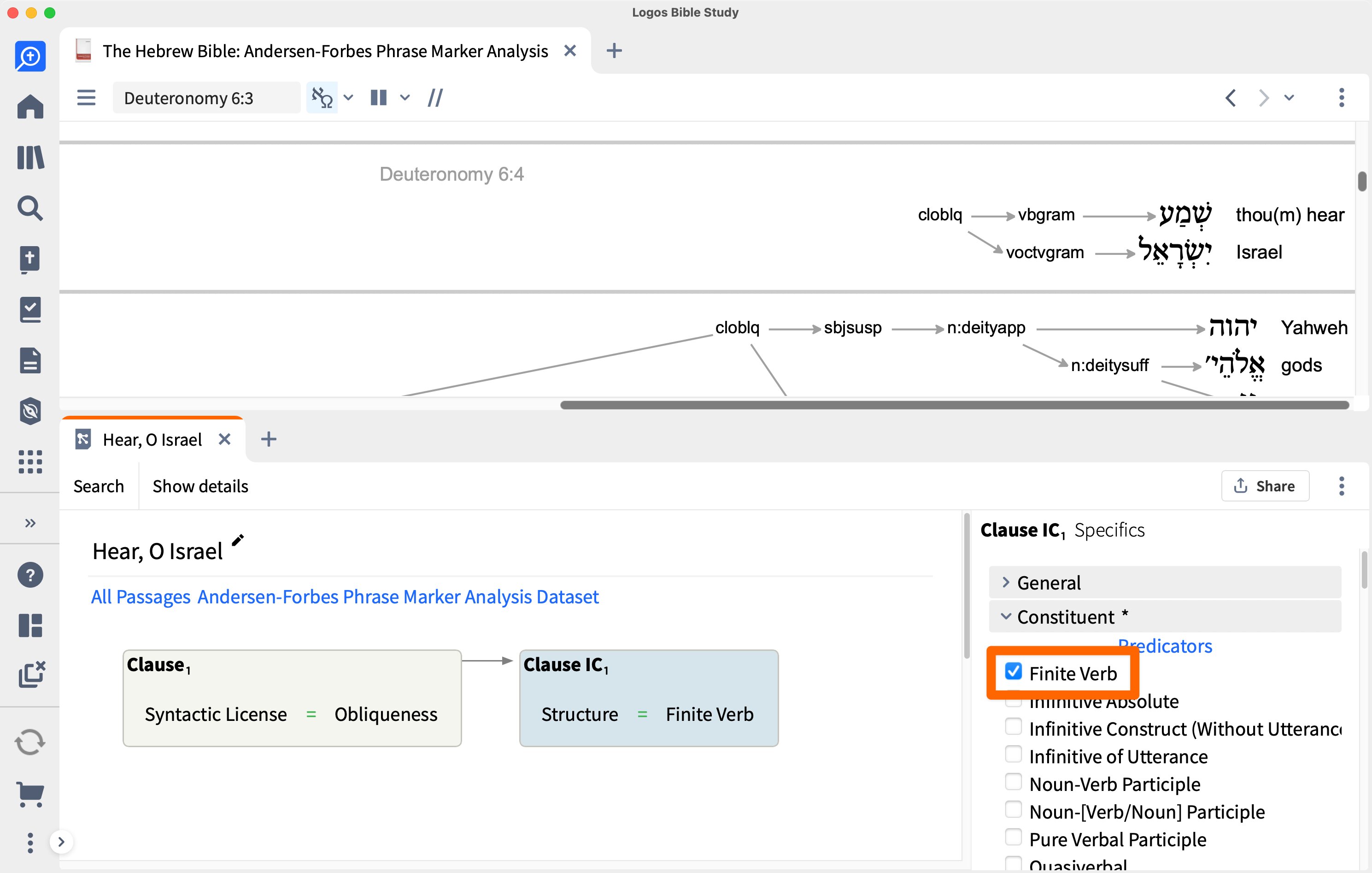Open columns view dropdown arrow
This screenshot has width=1372, height=873.
[405, 98]
